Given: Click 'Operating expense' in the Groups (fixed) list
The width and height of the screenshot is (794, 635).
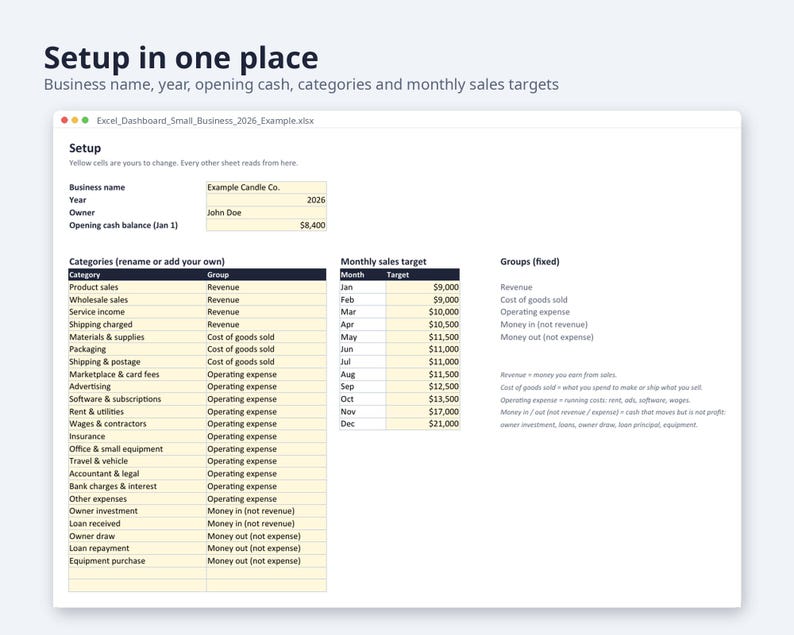Looking at the screenshot, I should tap(535, 312).
